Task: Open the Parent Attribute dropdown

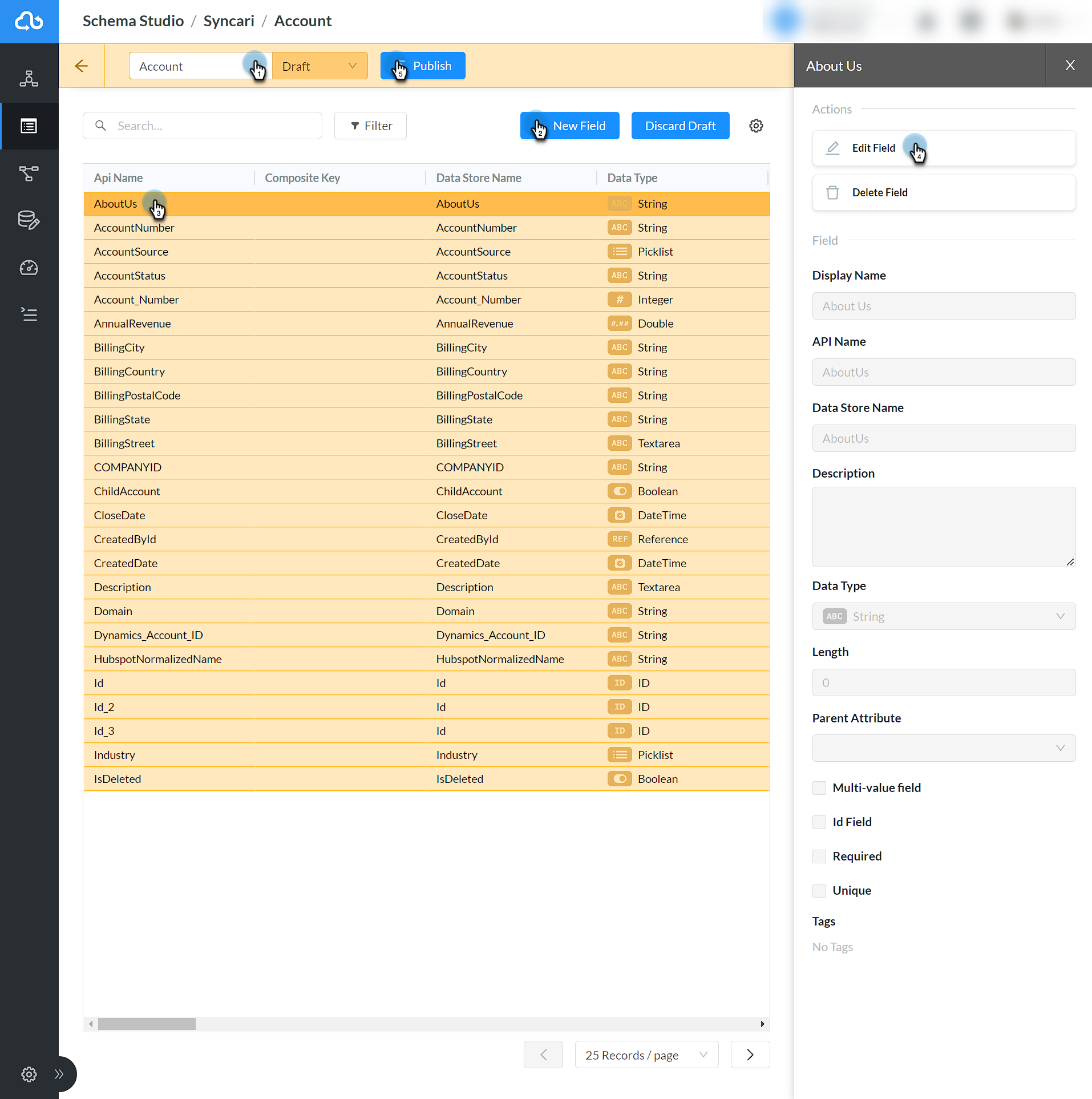Action: tap(944, 748)
